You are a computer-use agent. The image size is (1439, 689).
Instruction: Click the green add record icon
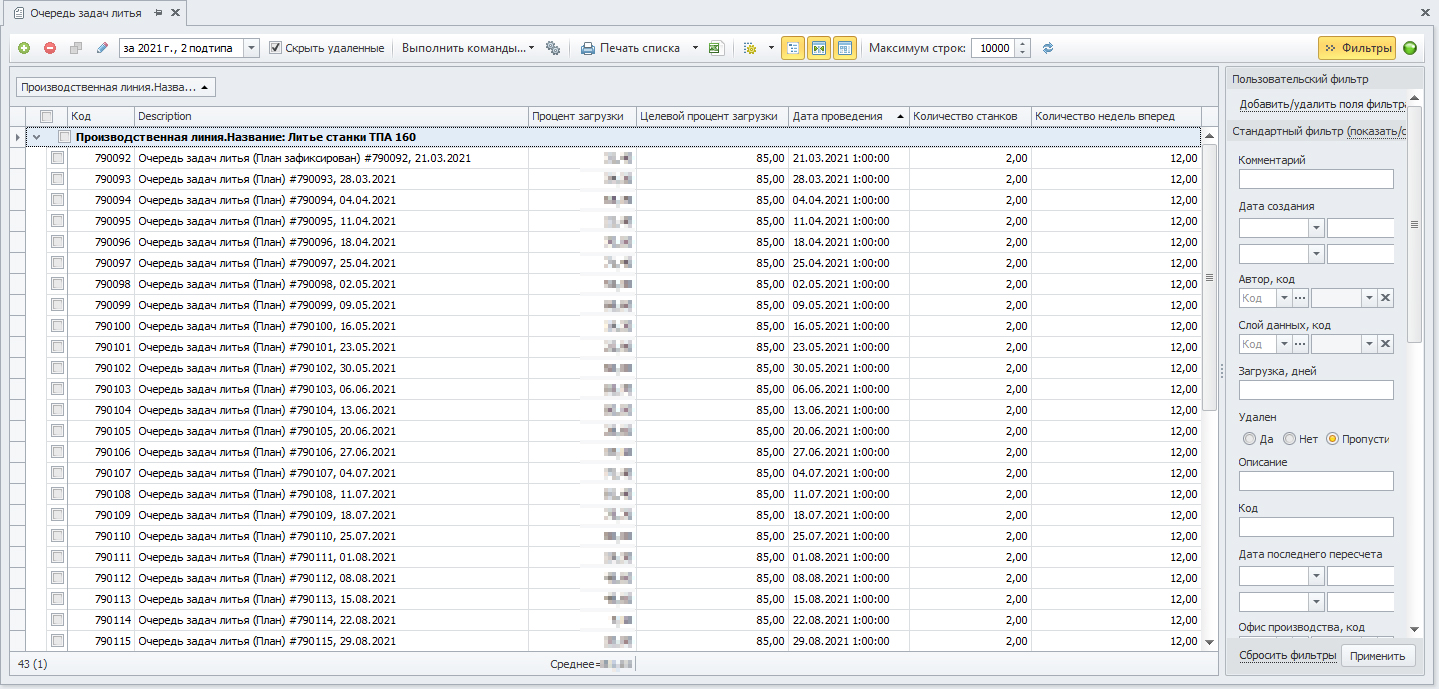point(24,48)
